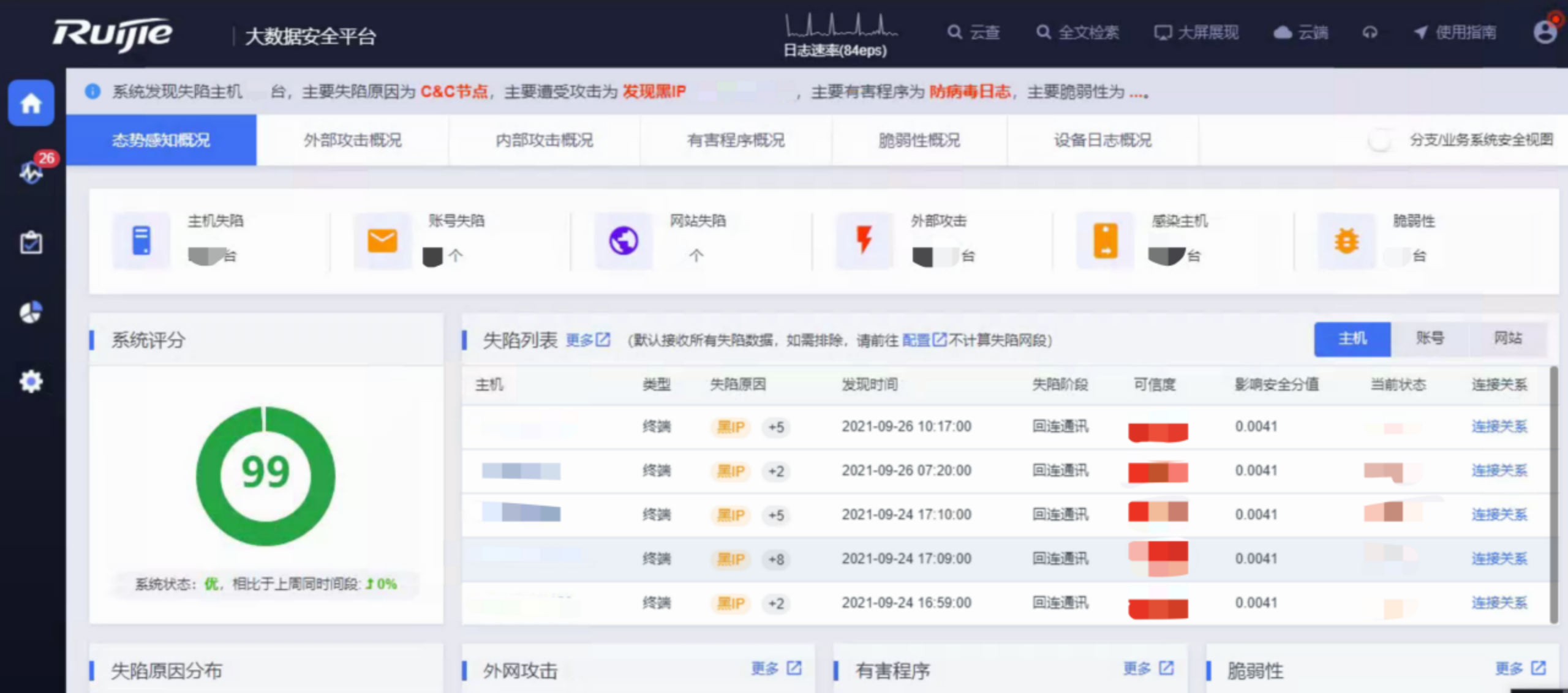
Task: Open 连接关系 for 2021-09-24 17:10:00 row
Action: [1499, 515]
